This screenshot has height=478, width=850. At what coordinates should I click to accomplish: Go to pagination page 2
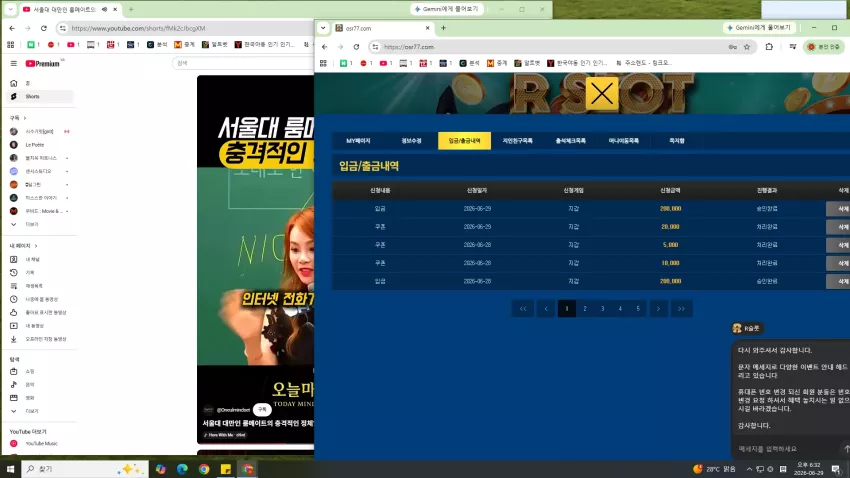pyautogui.click(x=585, y=308)
